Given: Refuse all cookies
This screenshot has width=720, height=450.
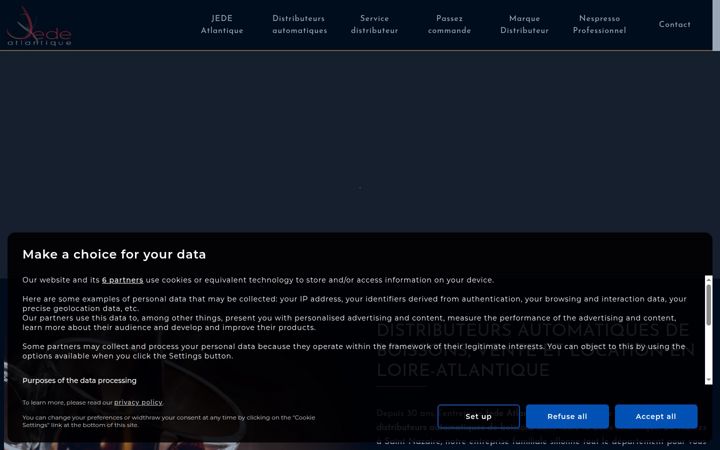Looking at the screenshot, I should point(567,416).
